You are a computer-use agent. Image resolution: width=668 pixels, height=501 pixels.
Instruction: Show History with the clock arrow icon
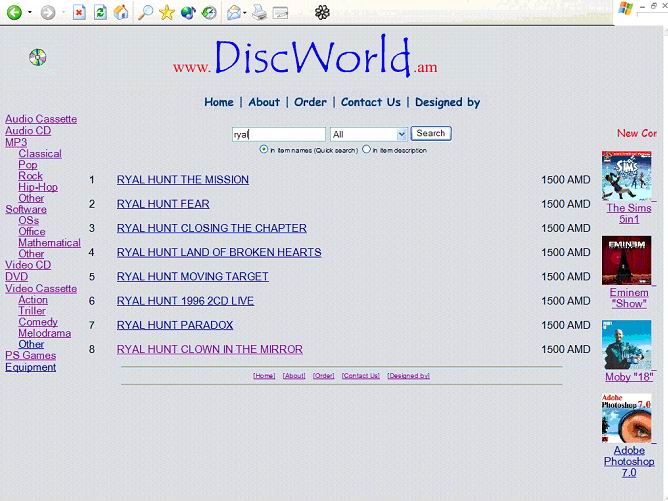click(x=209, y=12)
